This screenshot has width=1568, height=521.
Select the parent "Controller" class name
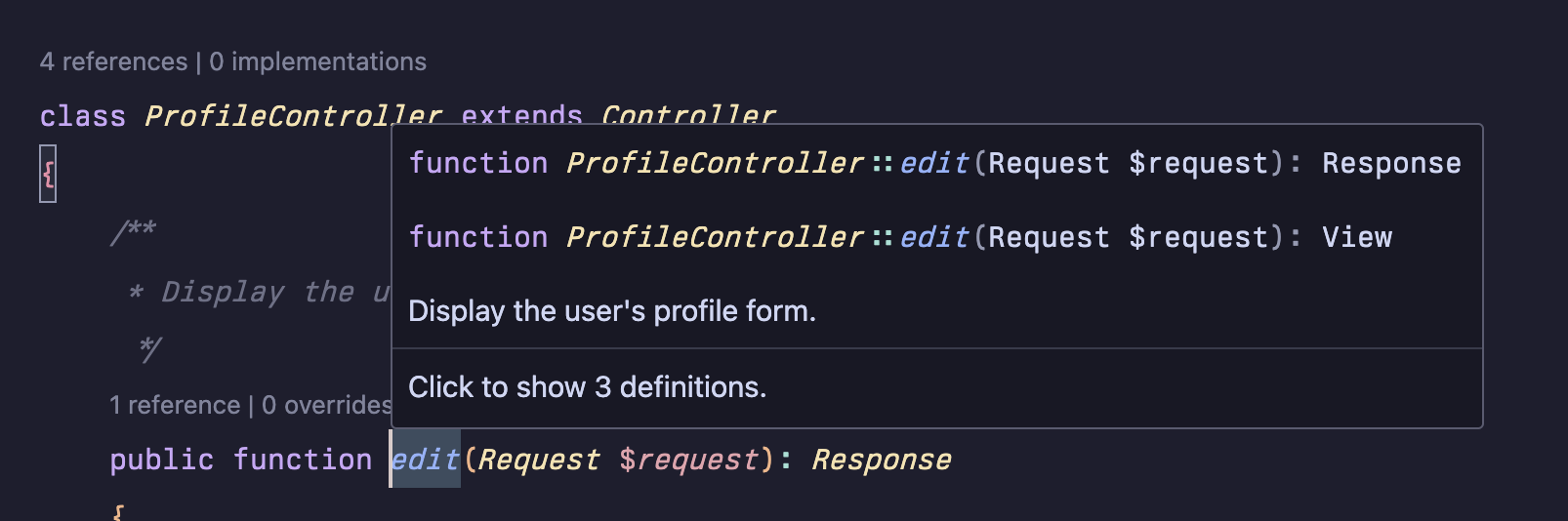(688, 114)
